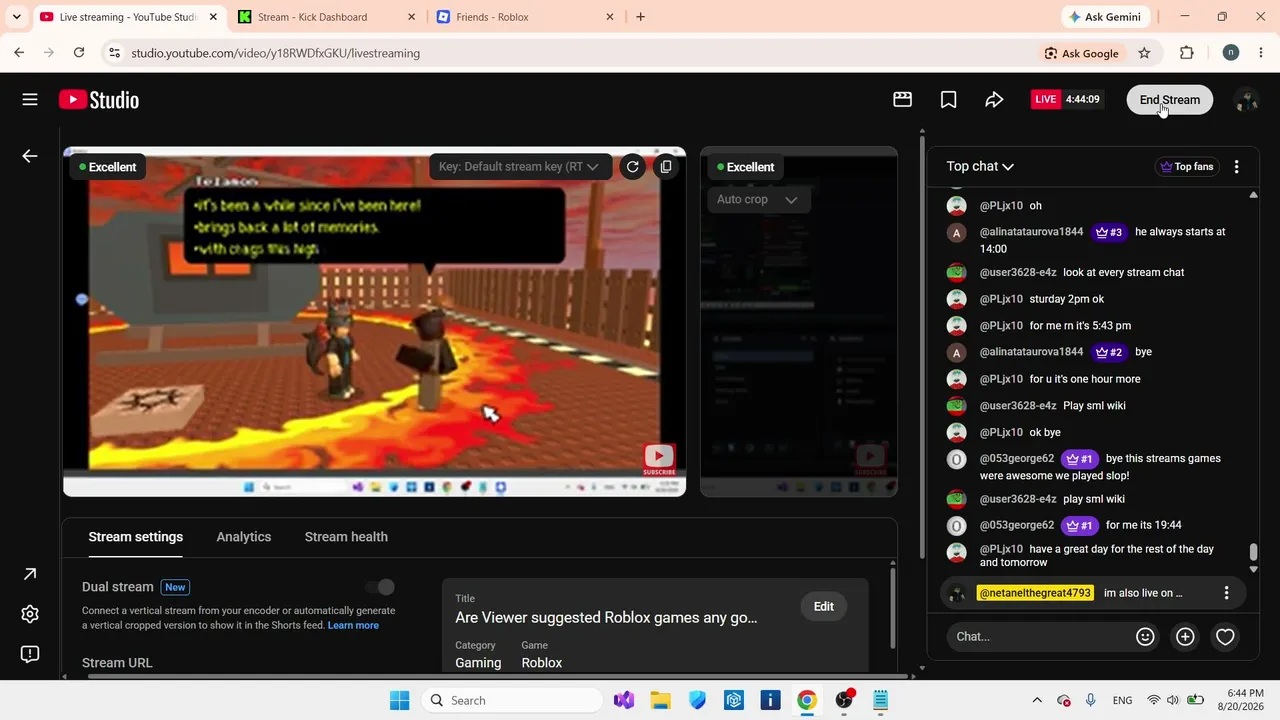The width and height of the screenshot is (1280, 720).
Task: Switch to the Analytics tab
Action: 244,537
